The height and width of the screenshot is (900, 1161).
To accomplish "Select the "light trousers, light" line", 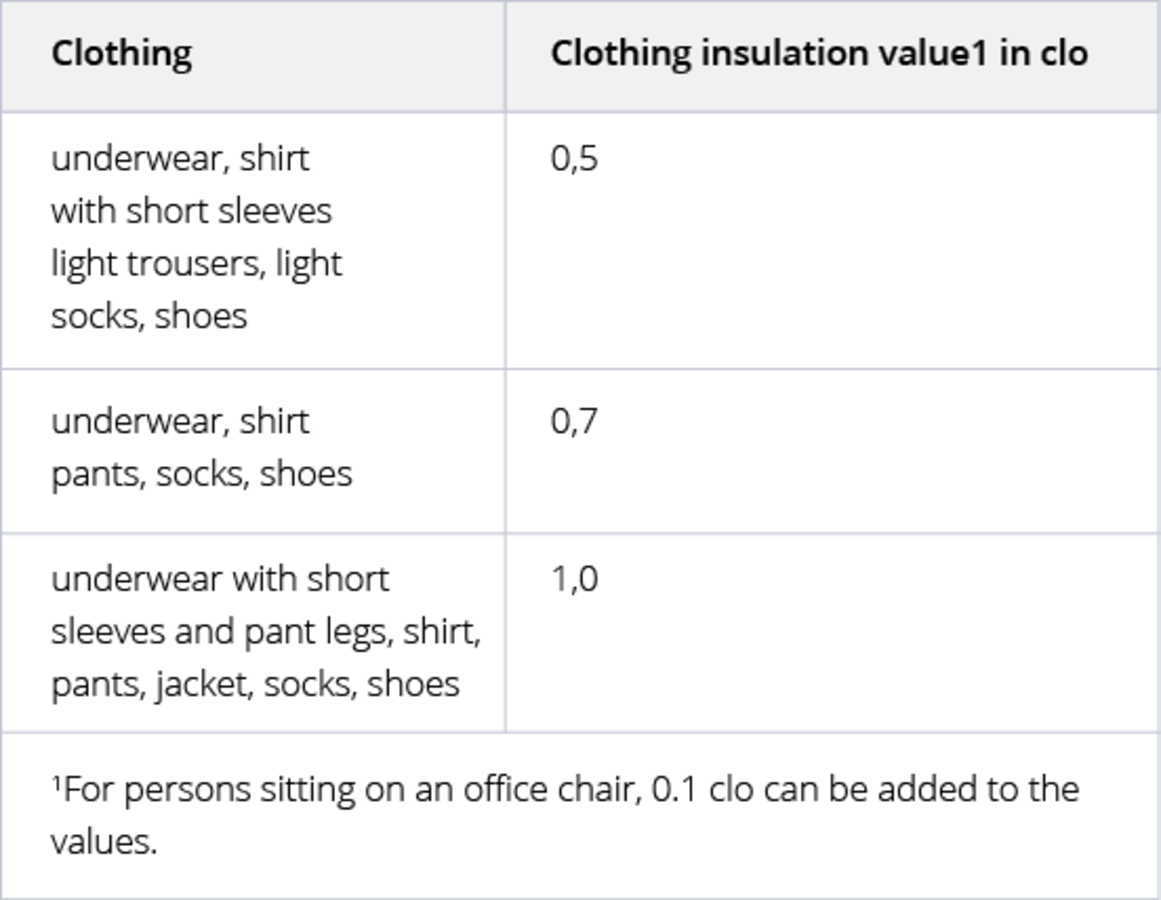I will [x=196, y=264].
